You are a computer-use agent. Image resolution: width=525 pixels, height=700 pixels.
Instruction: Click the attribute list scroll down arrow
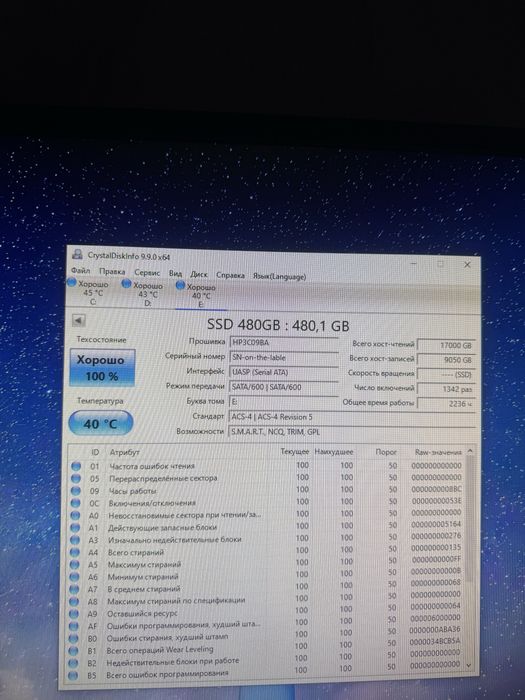click(x=468, y=665)
